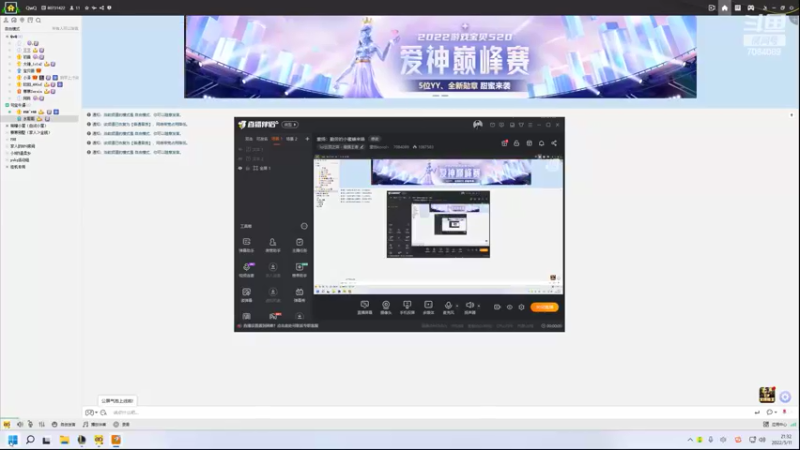Open the arrow next to broadcast speaker icon
The width and height of the screenshot is (800, 450).
(x=479, y=306)
